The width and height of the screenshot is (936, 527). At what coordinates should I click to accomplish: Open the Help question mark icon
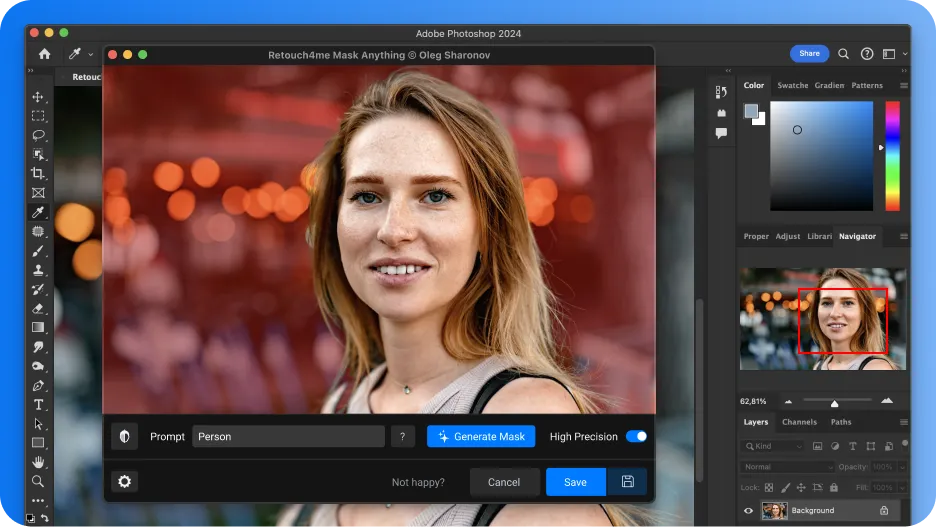click(867, 54)
